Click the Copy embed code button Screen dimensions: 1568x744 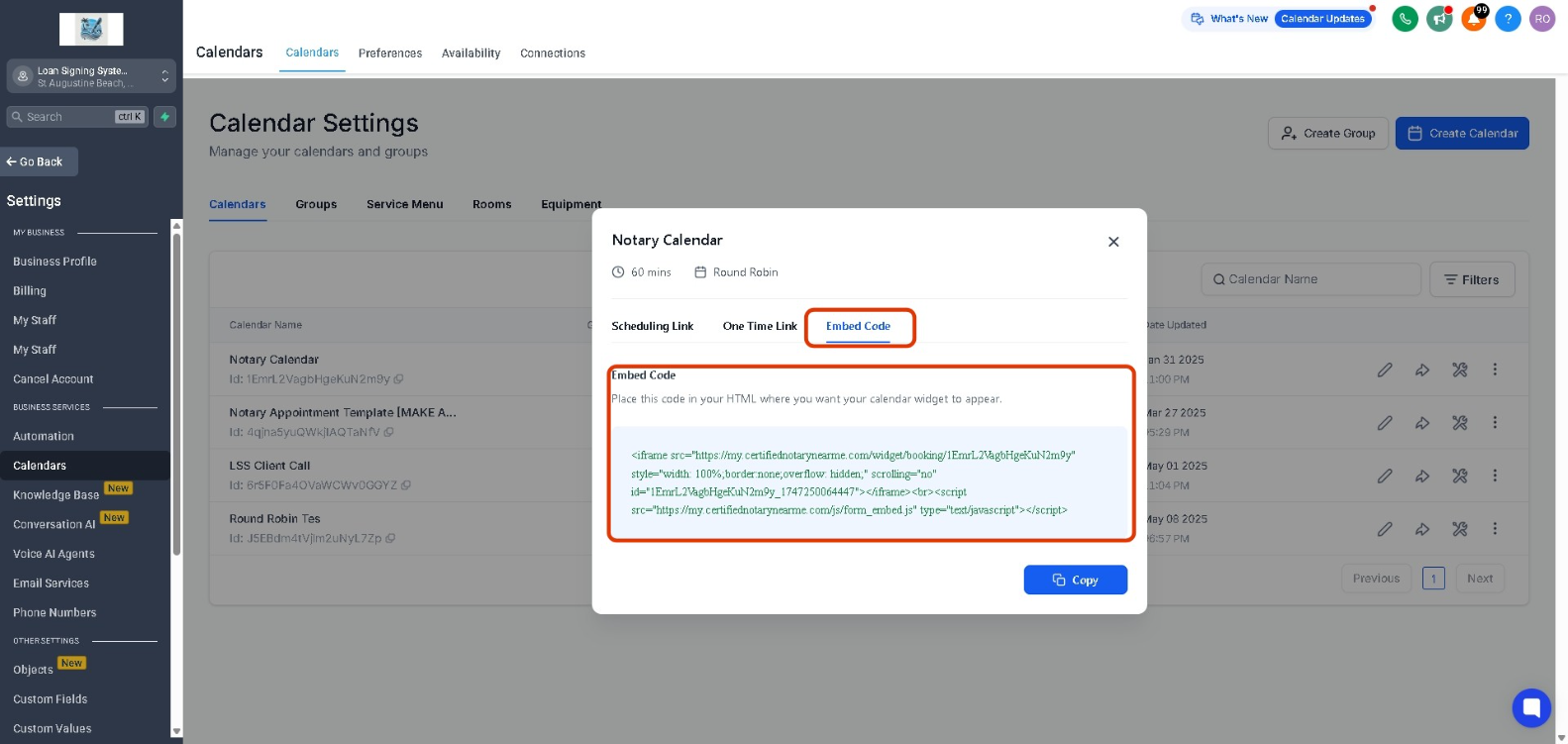[x=1075, y=580]
